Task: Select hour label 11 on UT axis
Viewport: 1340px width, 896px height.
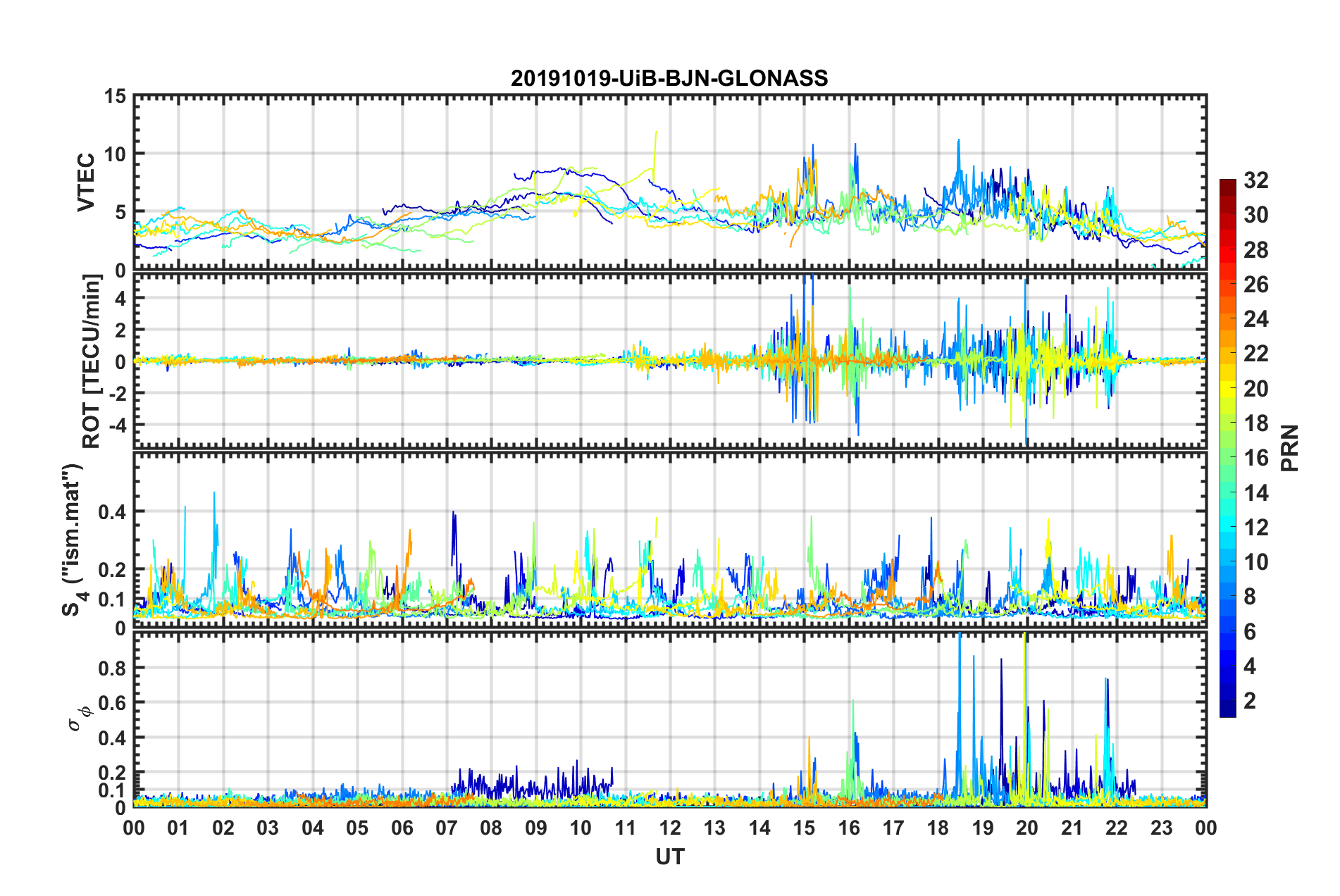Action: point(626,828)
